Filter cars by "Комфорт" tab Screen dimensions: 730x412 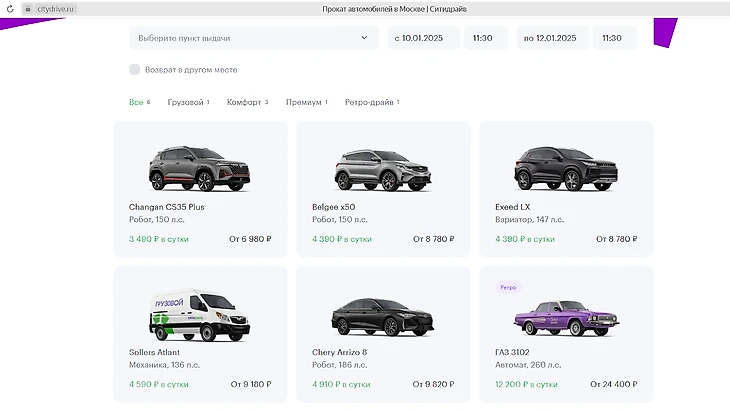246,102
